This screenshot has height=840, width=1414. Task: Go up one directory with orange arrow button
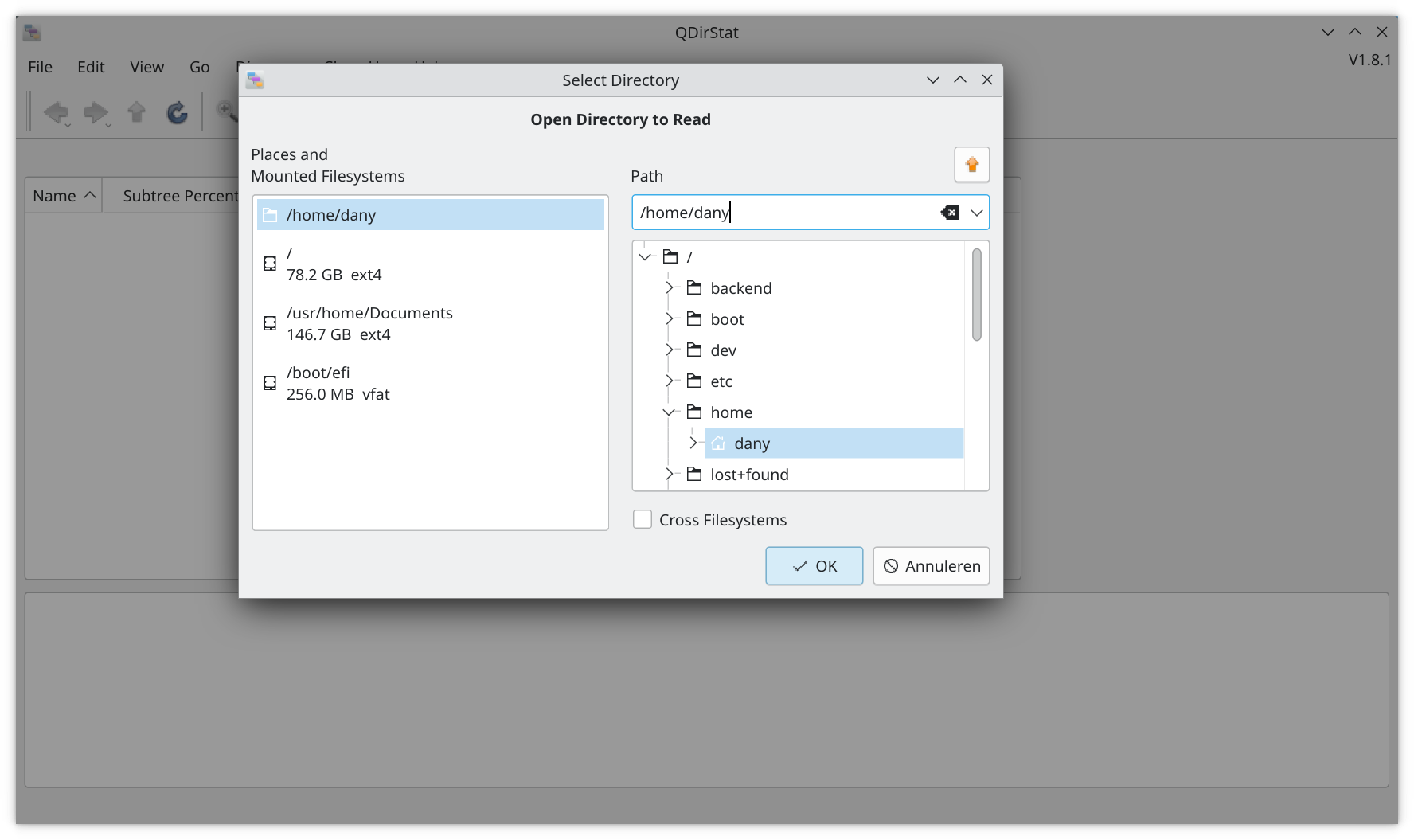point(971,165)
